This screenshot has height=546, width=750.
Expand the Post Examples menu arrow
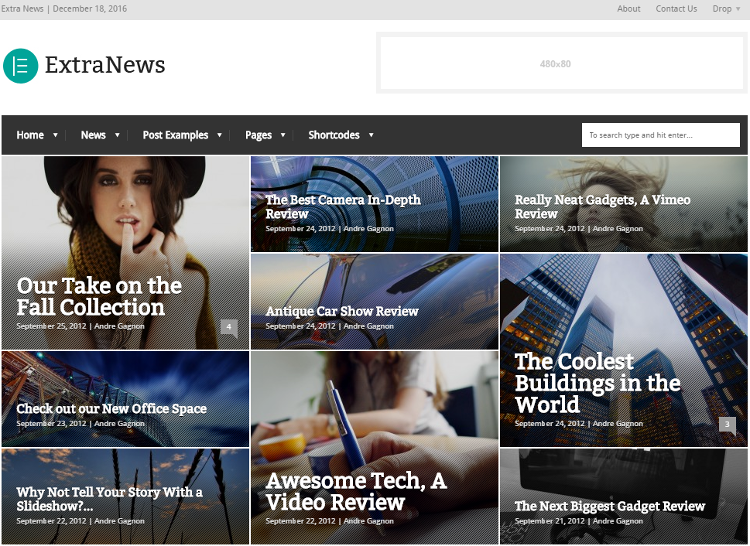coord(219,135)
